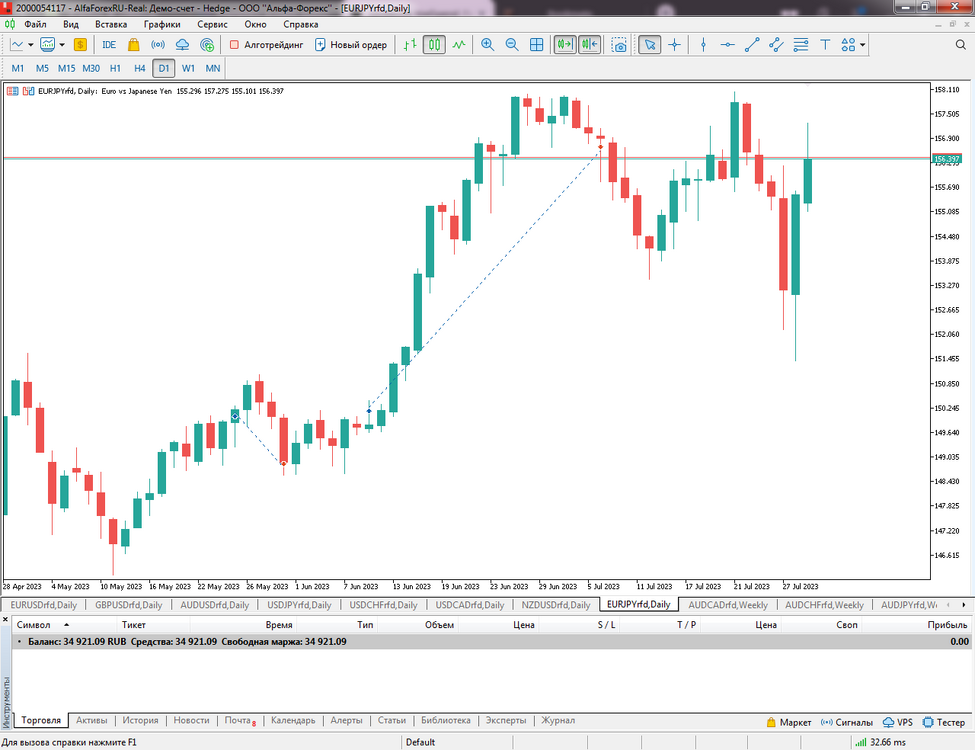The width and height of the screenshot is (975, 750).
Task: Open Сигналы link in toolbox footer
Action: coord(847,722)
